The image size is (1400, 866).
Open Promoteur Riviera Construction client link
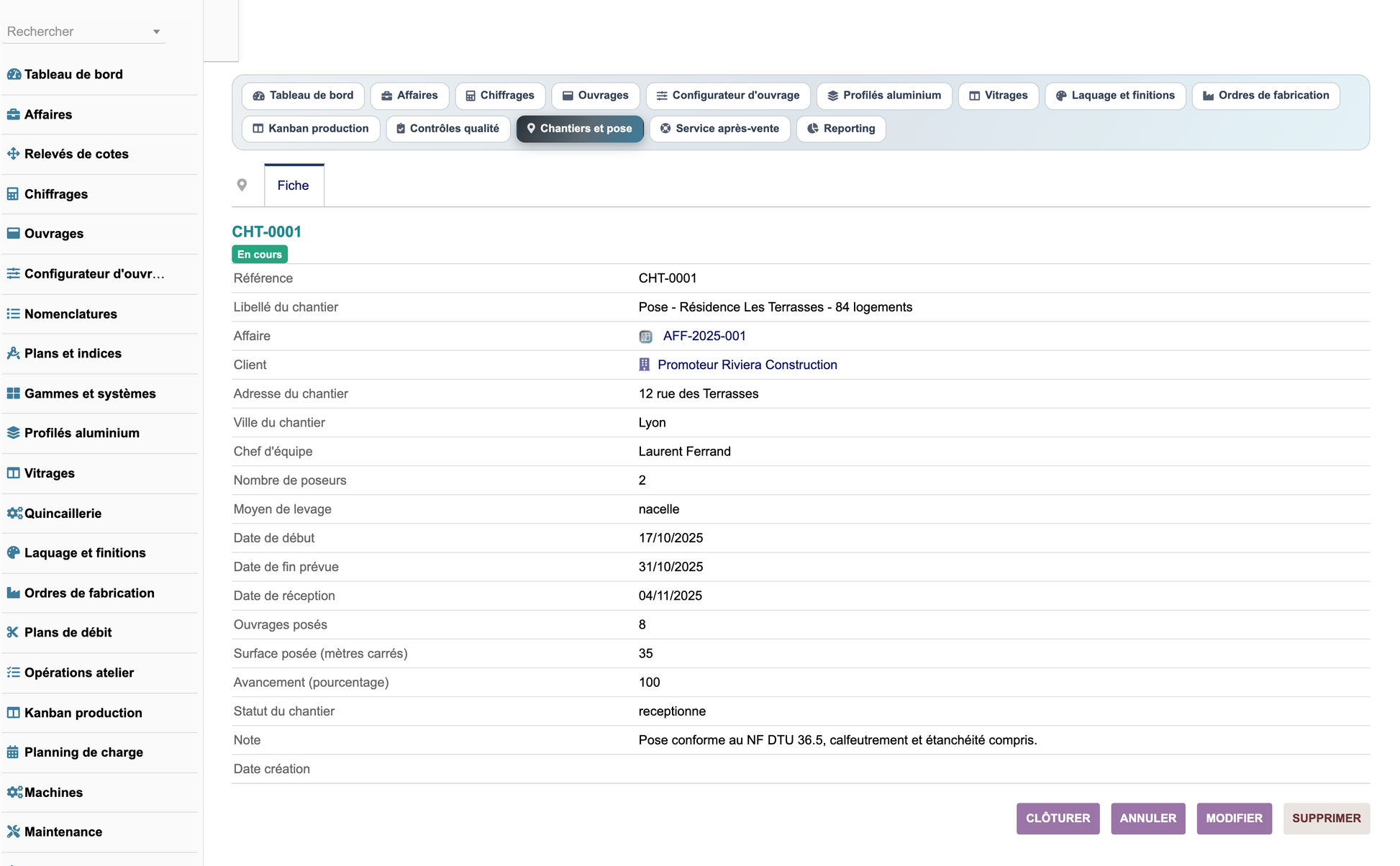coord(747,365)
